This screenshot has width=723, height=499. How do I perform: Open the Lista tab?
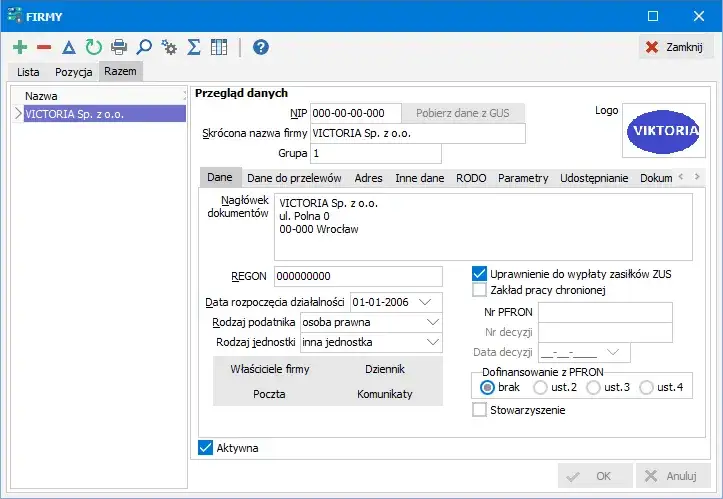(x=29, y=72)
